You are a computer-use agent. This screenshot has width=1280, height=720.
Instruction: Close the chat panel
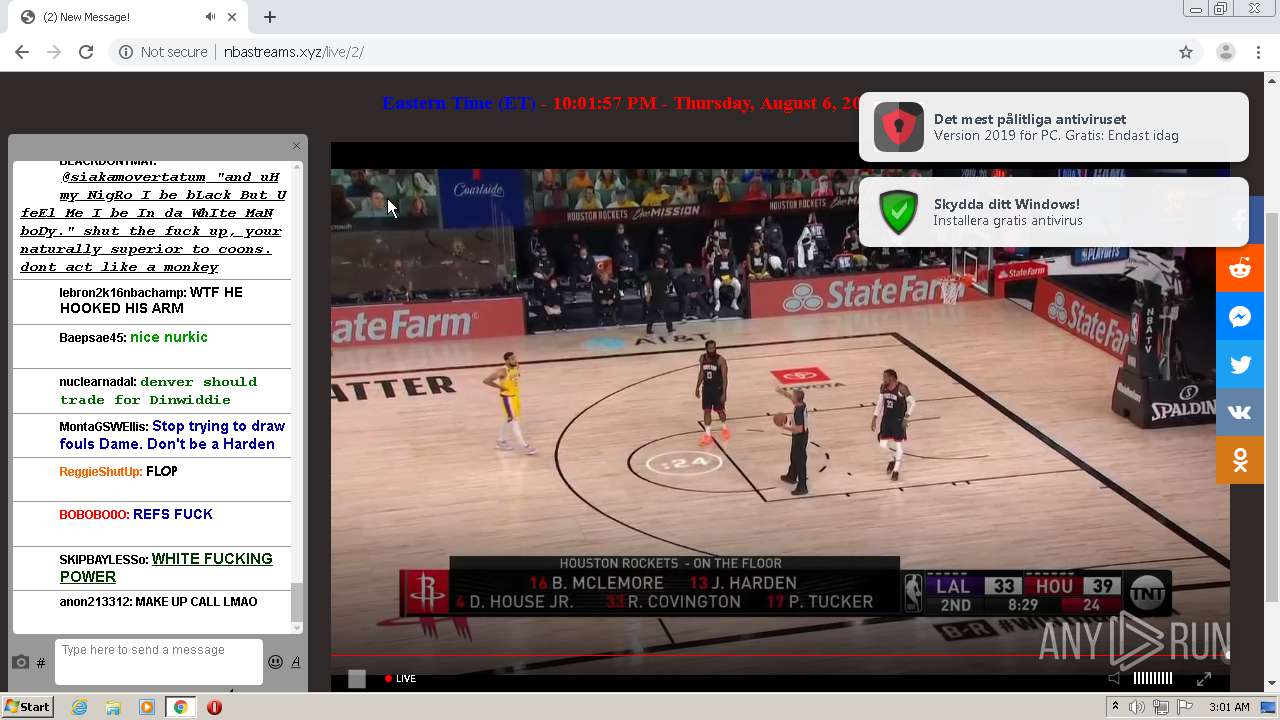coord(296,146)
